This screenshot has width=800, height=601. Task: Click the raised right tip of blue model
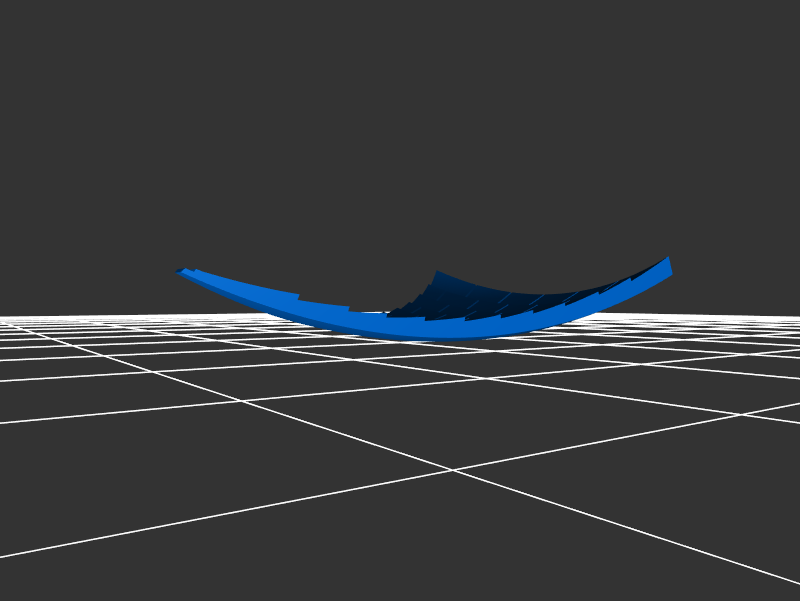point(668,264)
